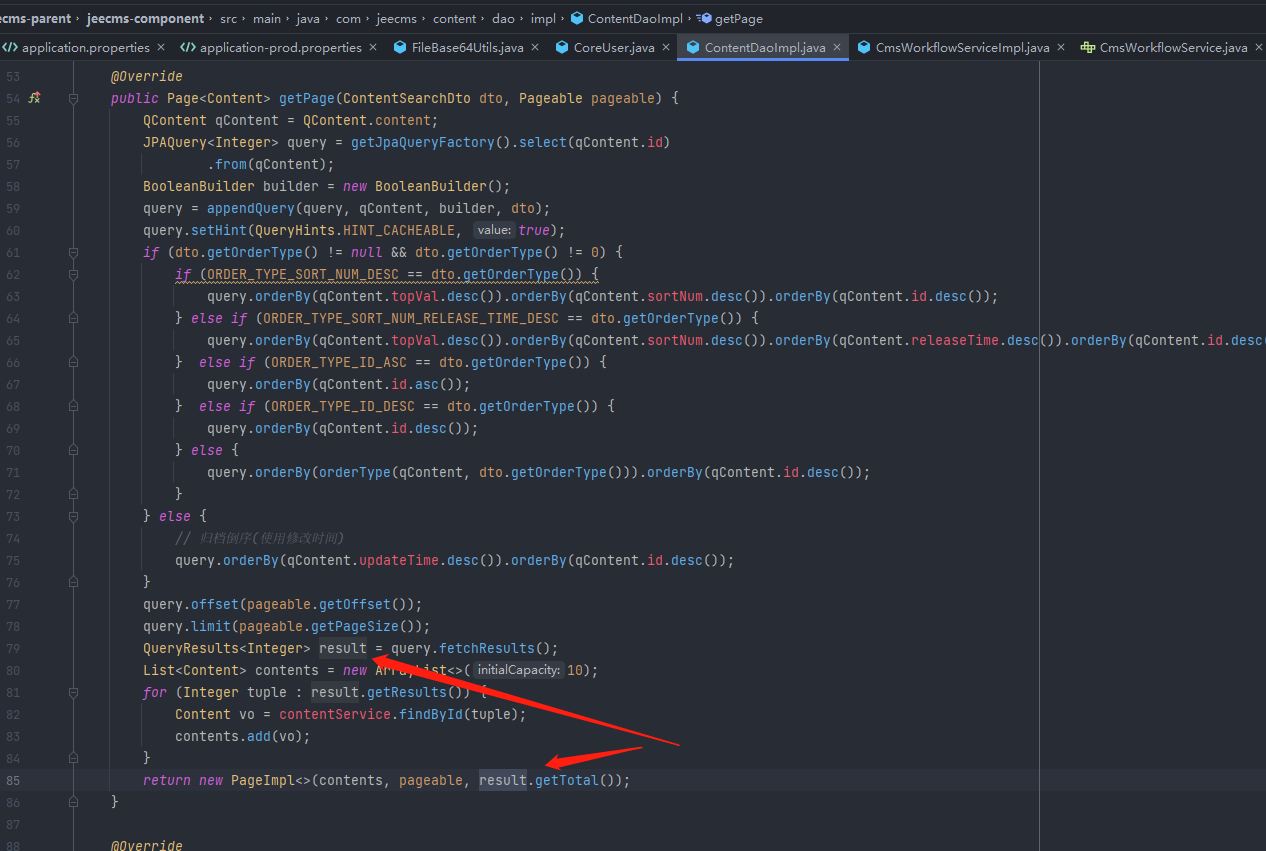This screenshot has width=1266, height=851.
Task: Click the CmsWorkflowService.java interface file icon
Action: [1087, 47]
